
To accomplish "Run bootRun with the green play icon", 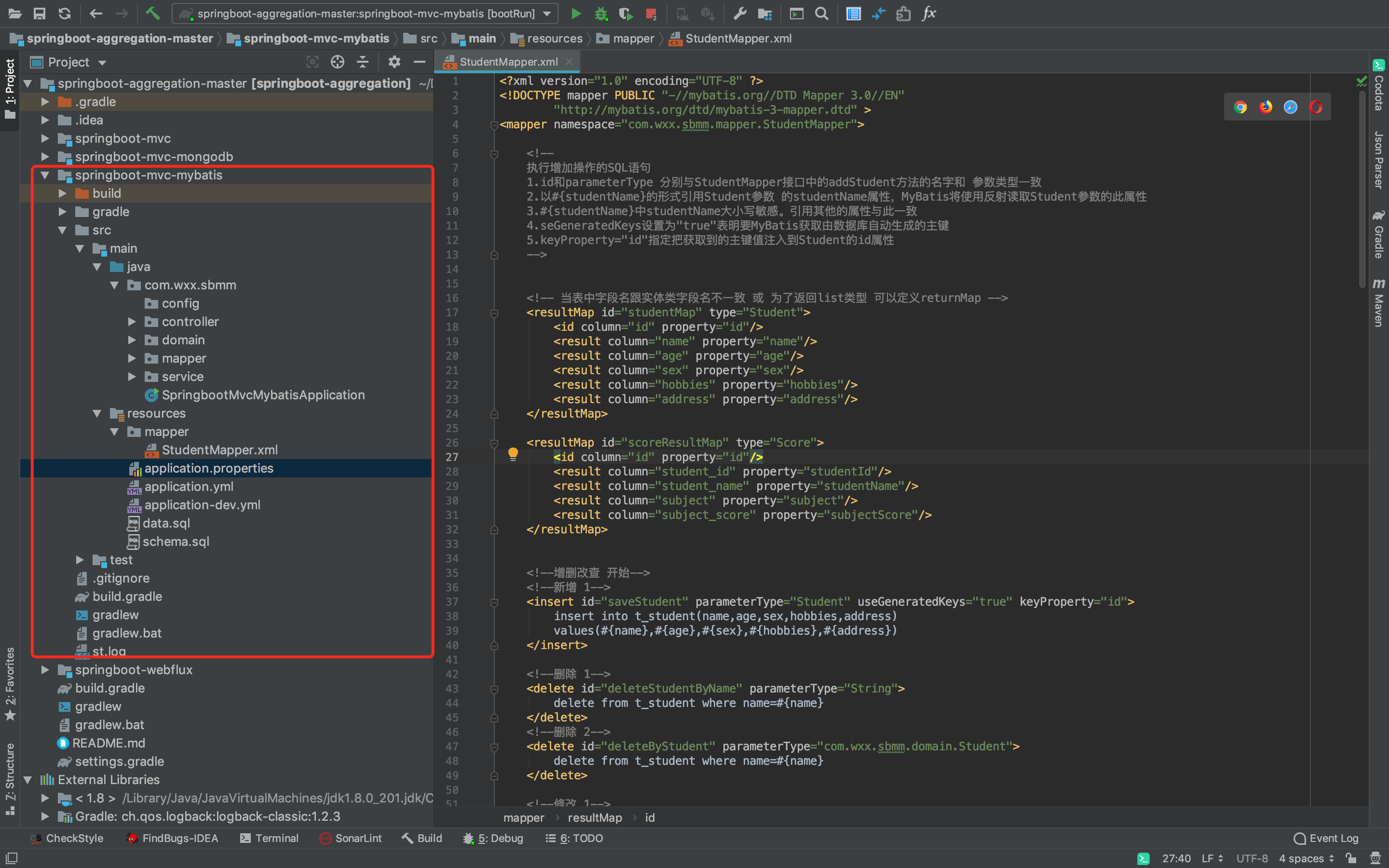I will click(576, 13).
